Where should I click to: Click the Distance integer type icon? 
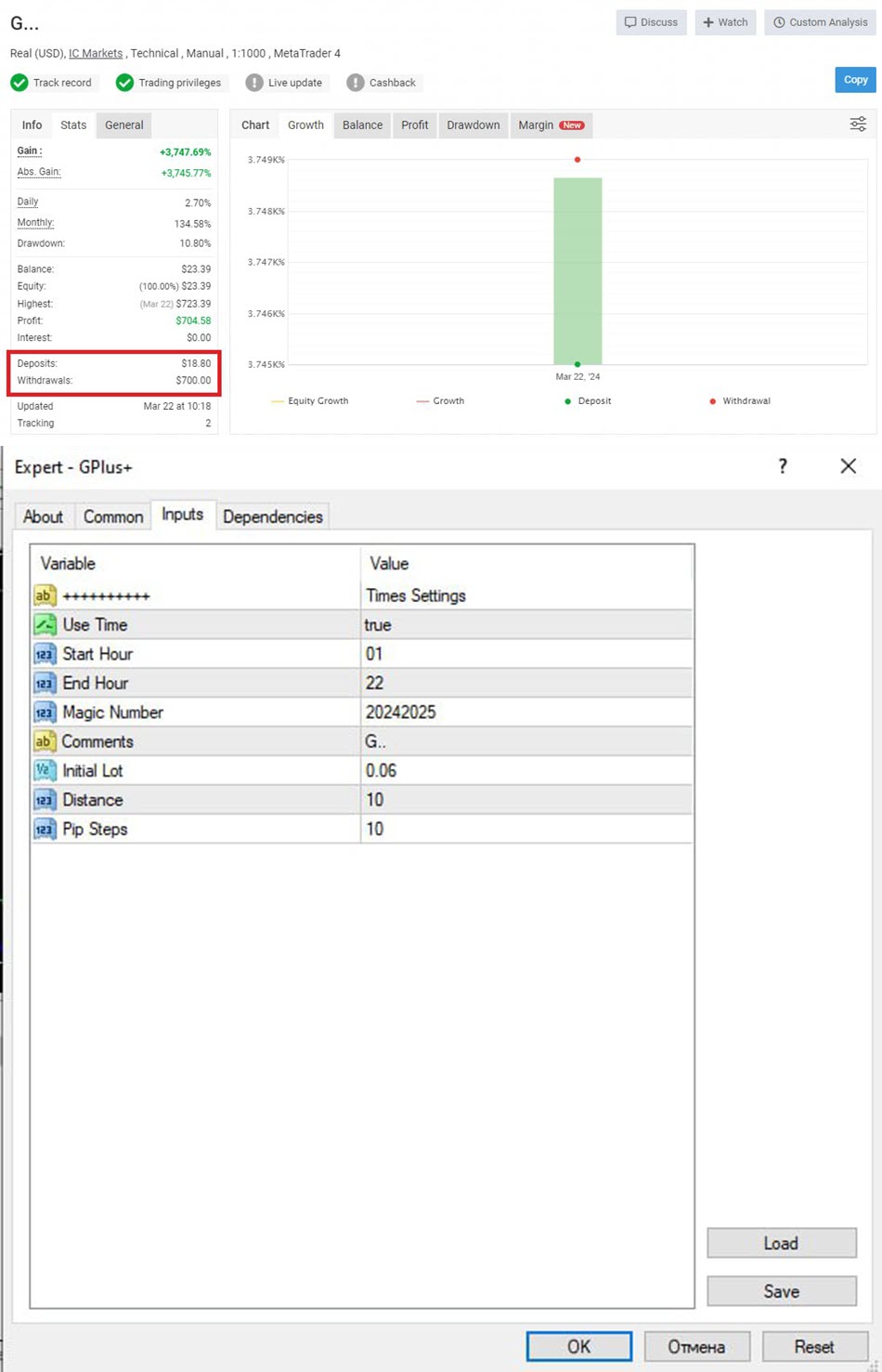[45, 800]
